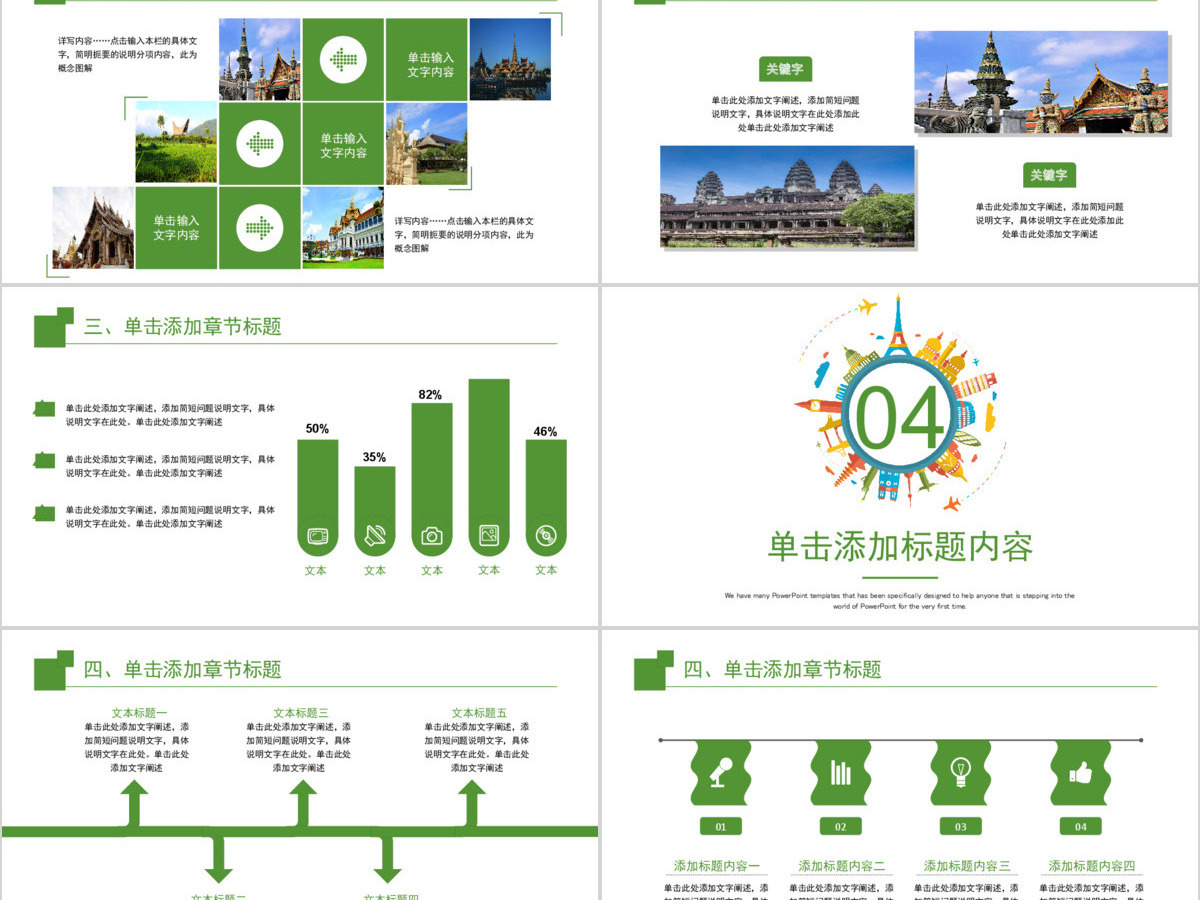The height and width of the screenshot is (900, 1200).
Task: Click the 详写内容 paragraph beside the palace photo
Action: pos(464,235)
